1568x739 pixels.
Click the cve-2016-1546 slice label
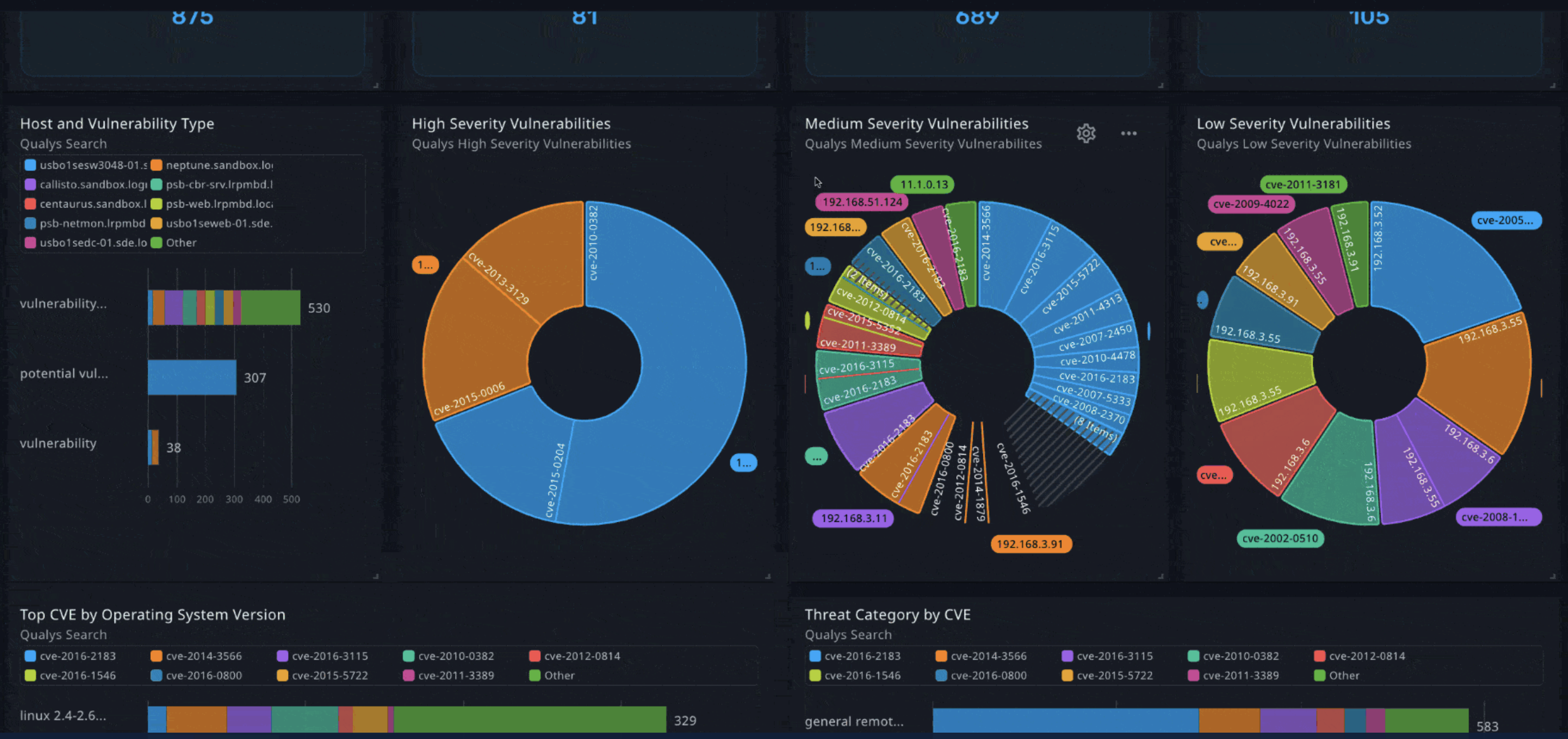[1013, 478]
